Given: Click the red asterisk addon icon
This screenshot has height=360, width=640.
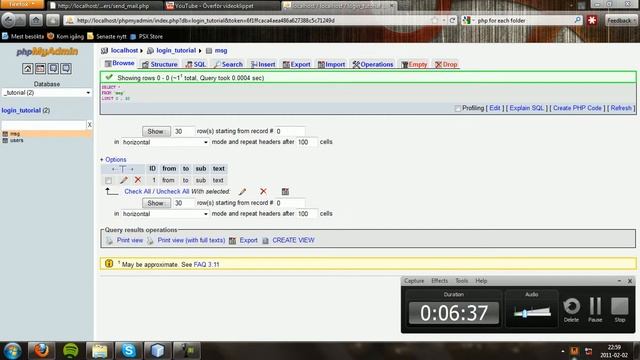Looking at the screenshot, I should click(592, 20).
